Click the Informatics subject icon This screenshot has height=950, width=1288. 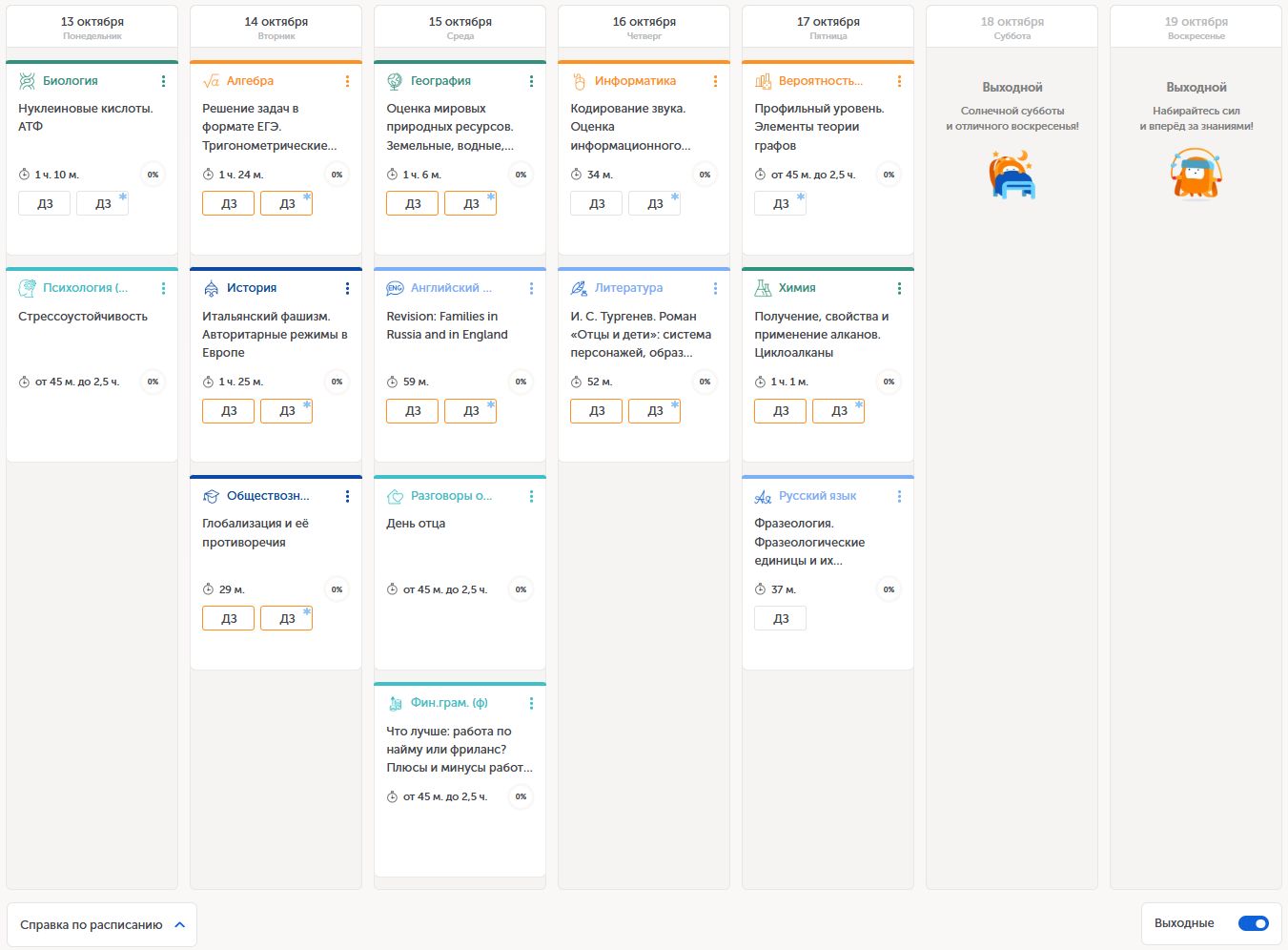click(x=579, y=81)
